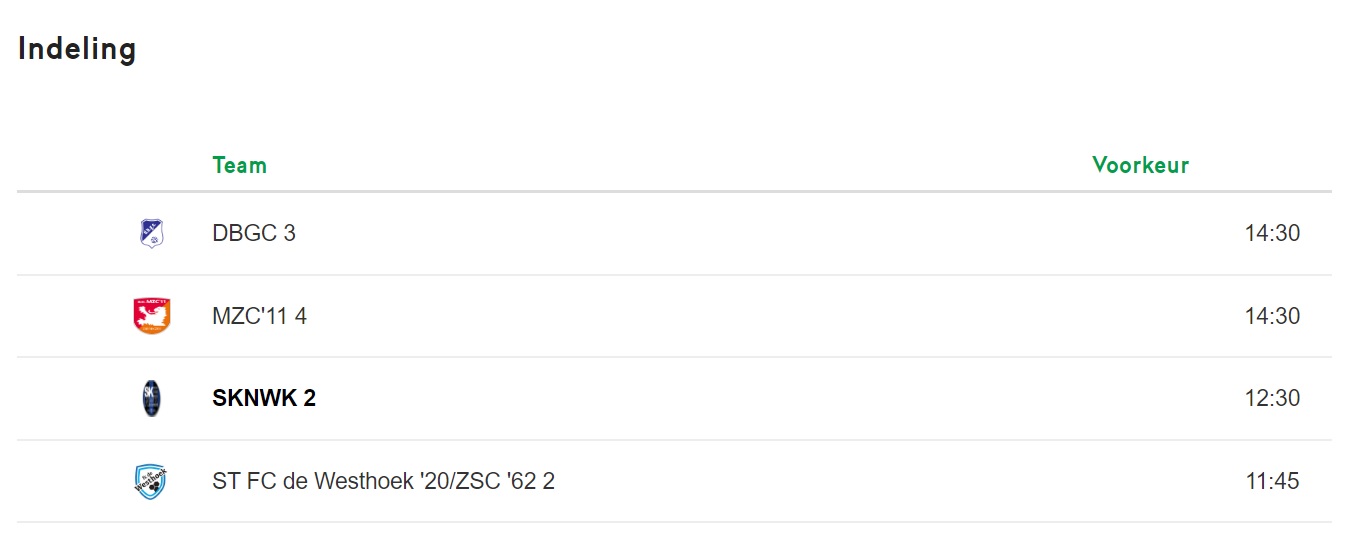1348x541 pixels.
Task: Open ST FC de Westhoek '20/ZSC '62 2
Action: click(384, 481)
